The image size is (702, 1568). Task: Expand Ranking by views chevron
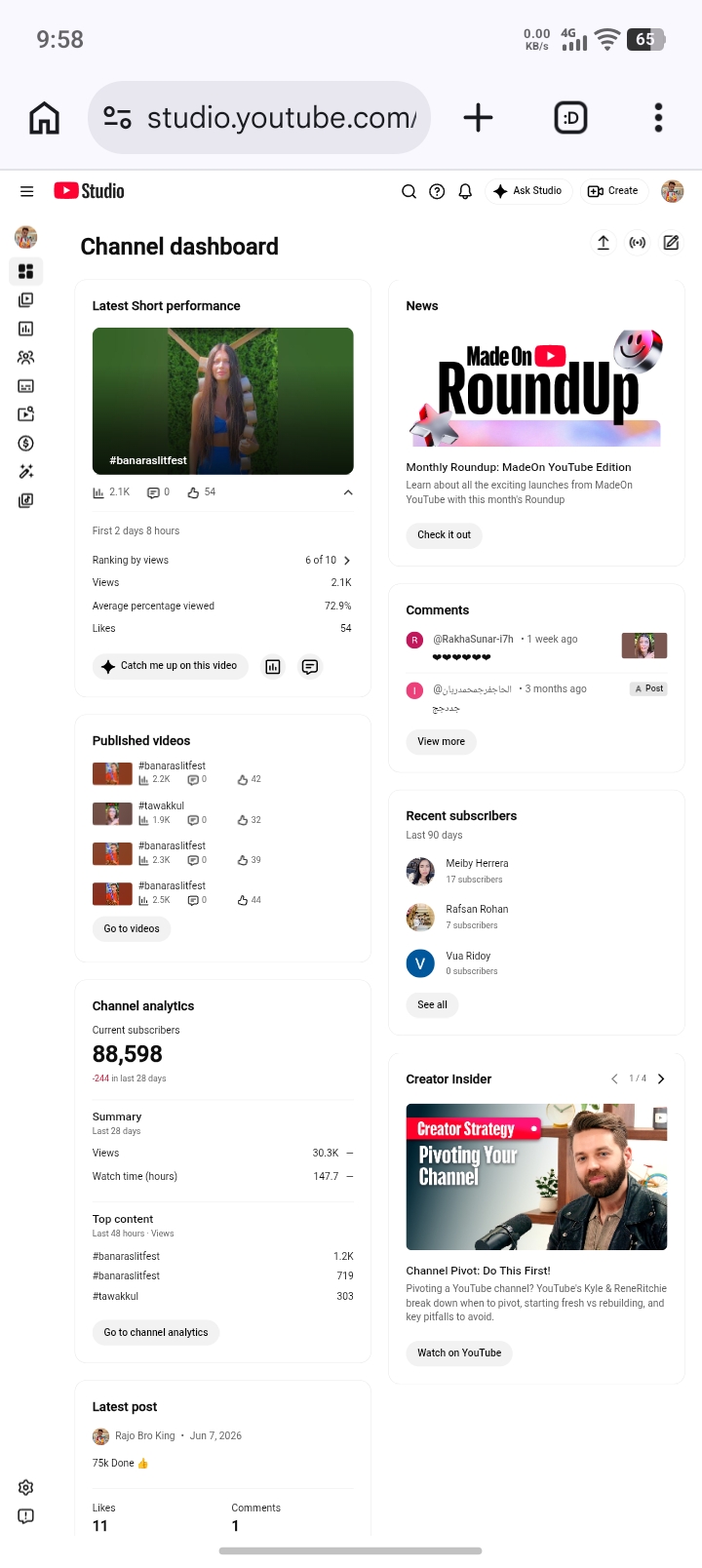click(x=347, y=561)
